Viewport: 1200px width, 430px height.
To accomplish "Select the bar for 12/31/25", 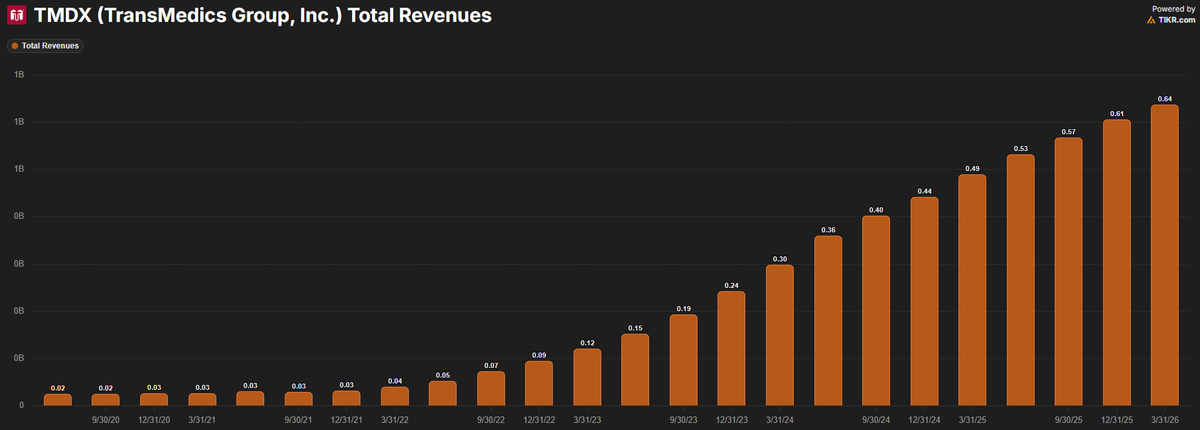I will point(1117,262).
